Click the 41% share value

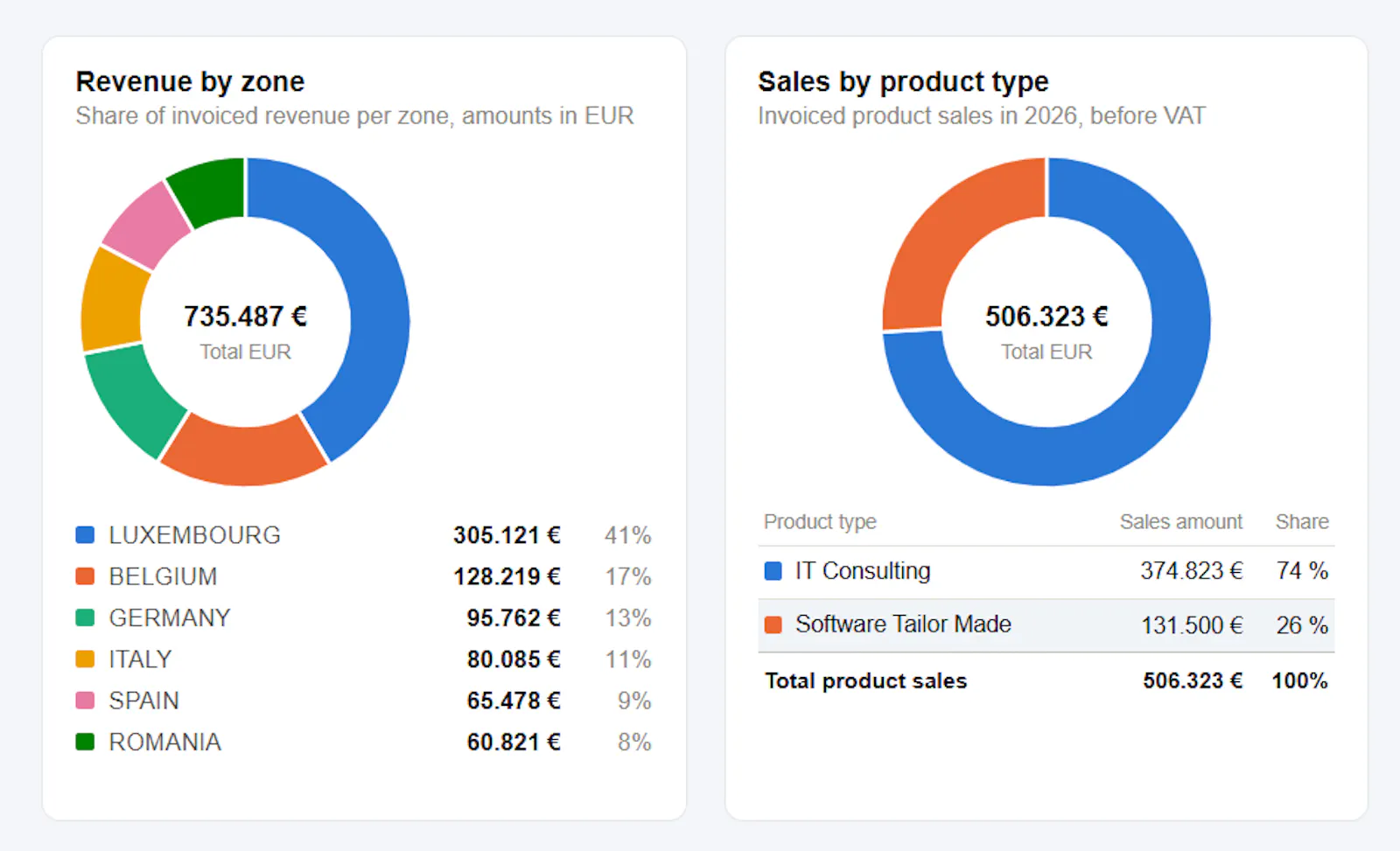[x=627, y=535]
